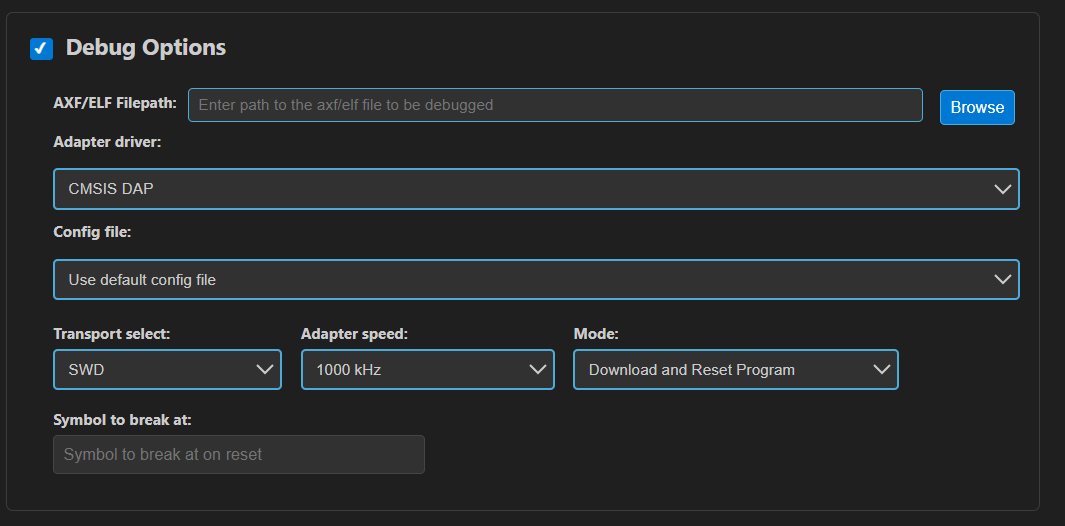This screenshot has width=1065, height=526.
Task: Click the 'Transport select:' label
Action: click(112, 334)
